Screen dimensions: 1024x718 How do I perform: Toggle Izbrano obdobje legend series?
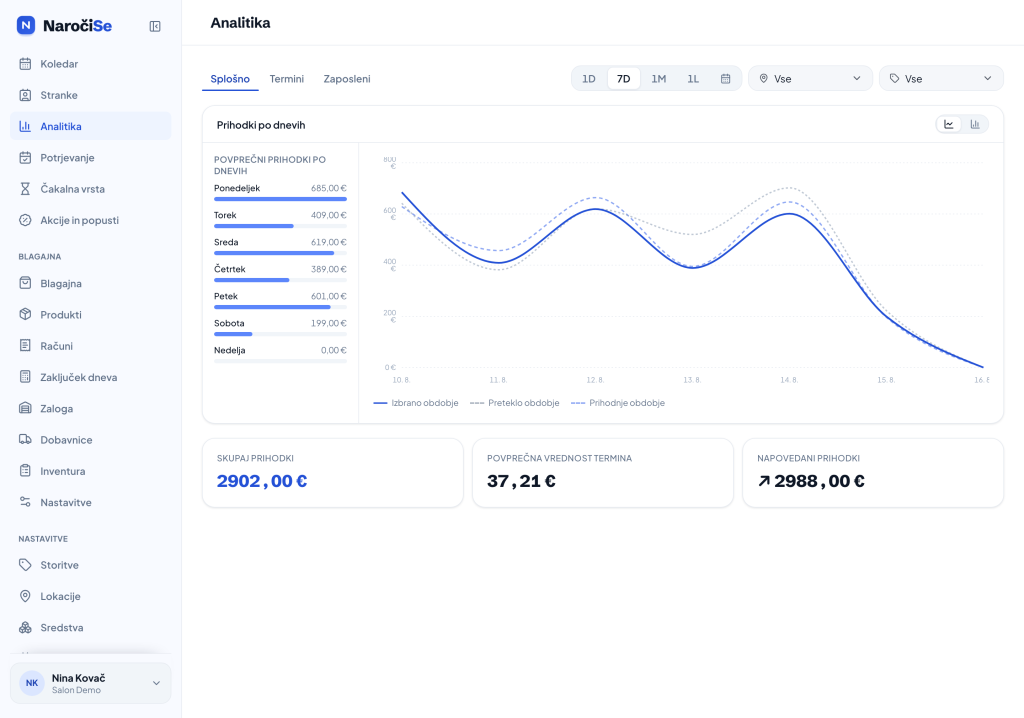tap(416, 403)
